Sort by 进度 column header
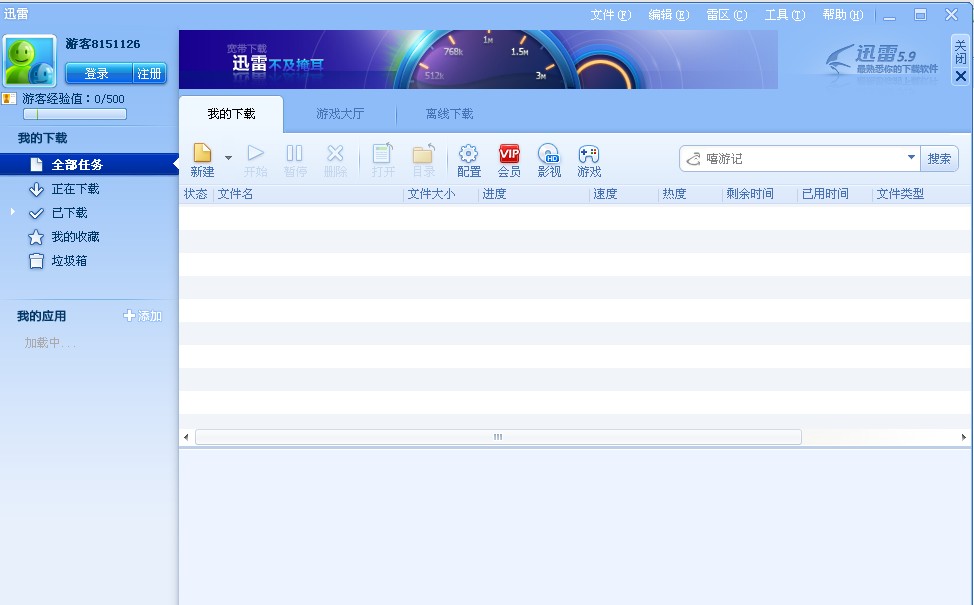Screen dimensions: 974x605 pos(494,194)
